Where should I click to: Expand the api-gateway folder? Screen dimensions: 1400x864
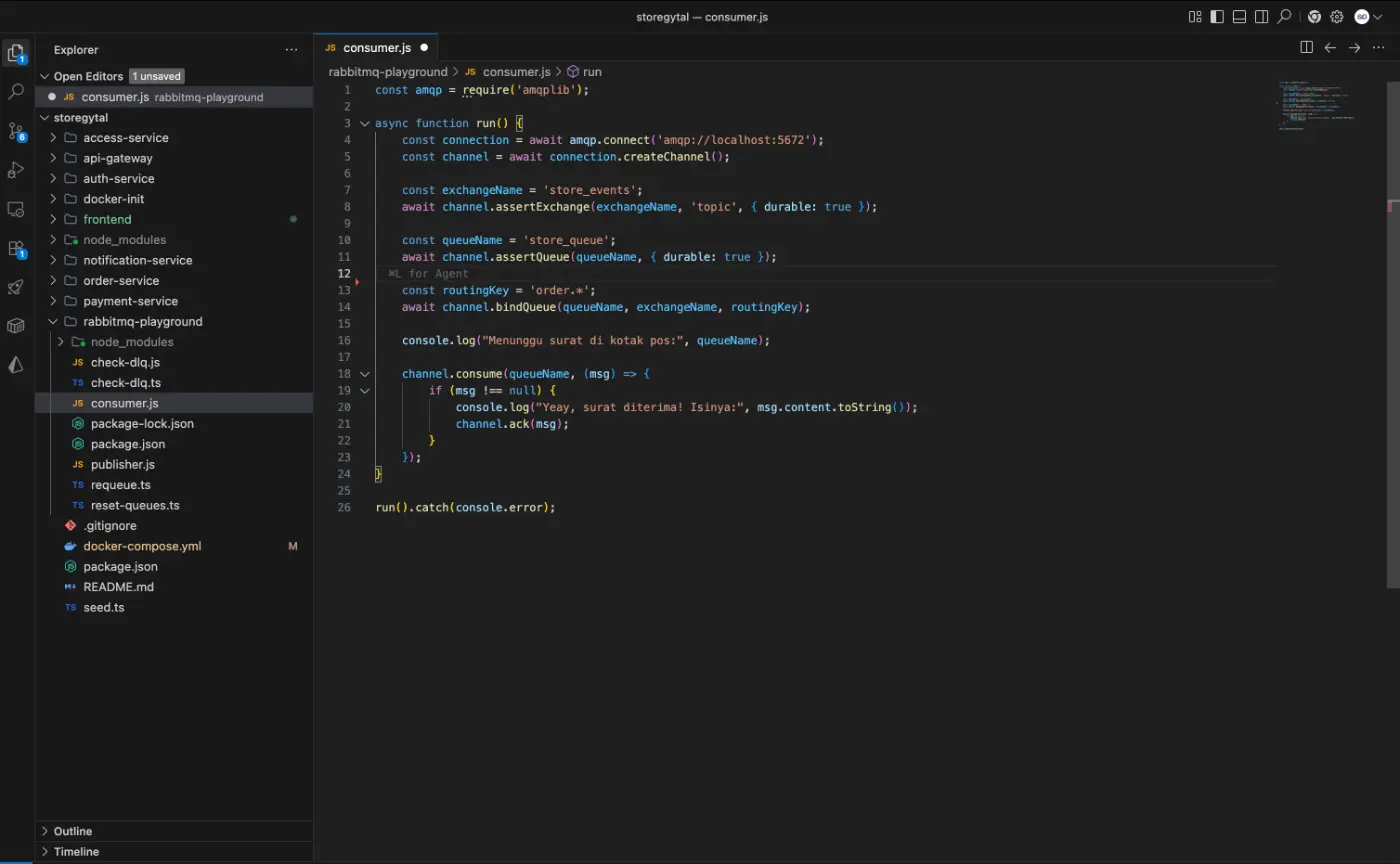(53, 158)
